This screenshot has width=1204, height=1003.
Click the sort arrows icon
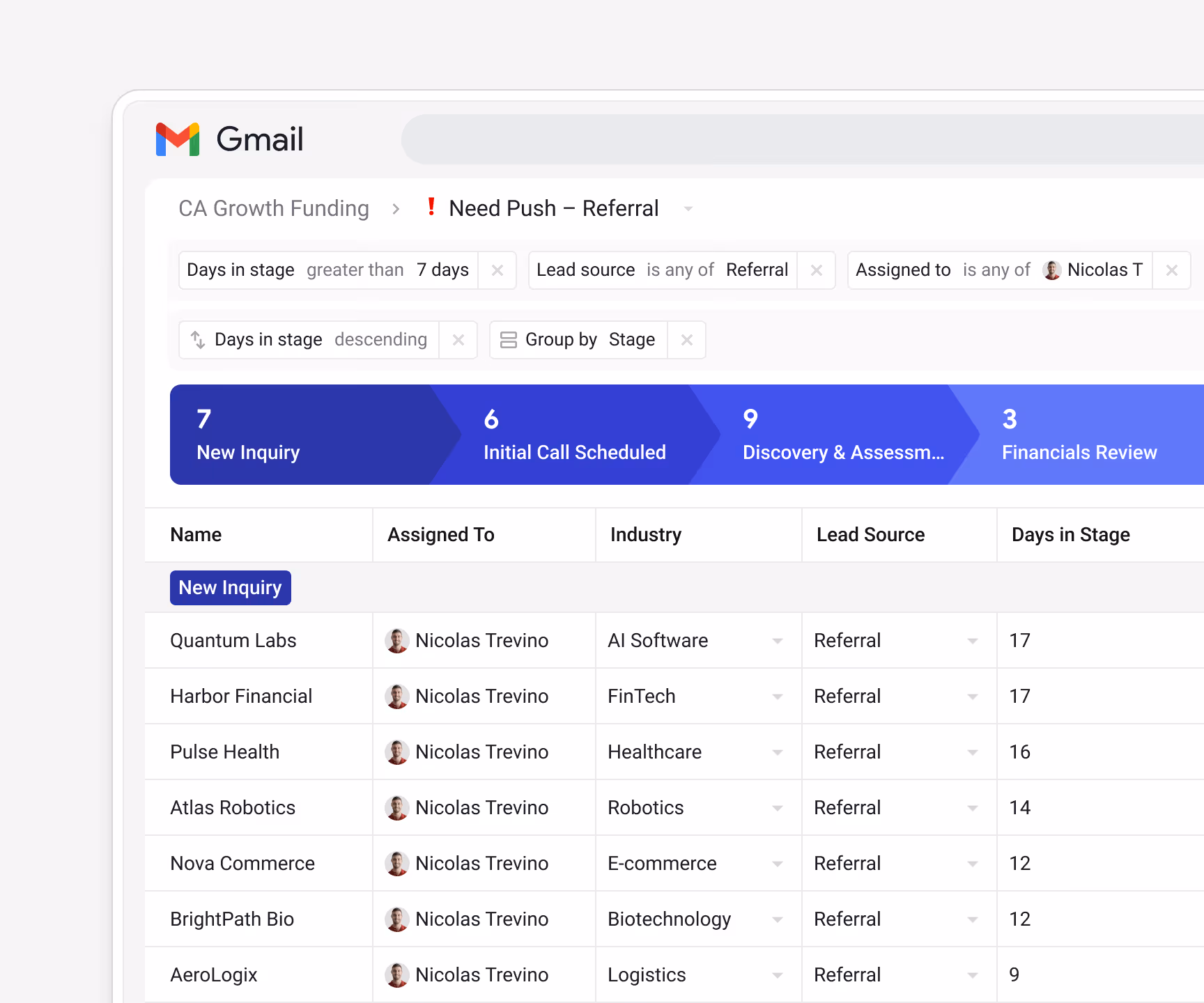[198, 340]
